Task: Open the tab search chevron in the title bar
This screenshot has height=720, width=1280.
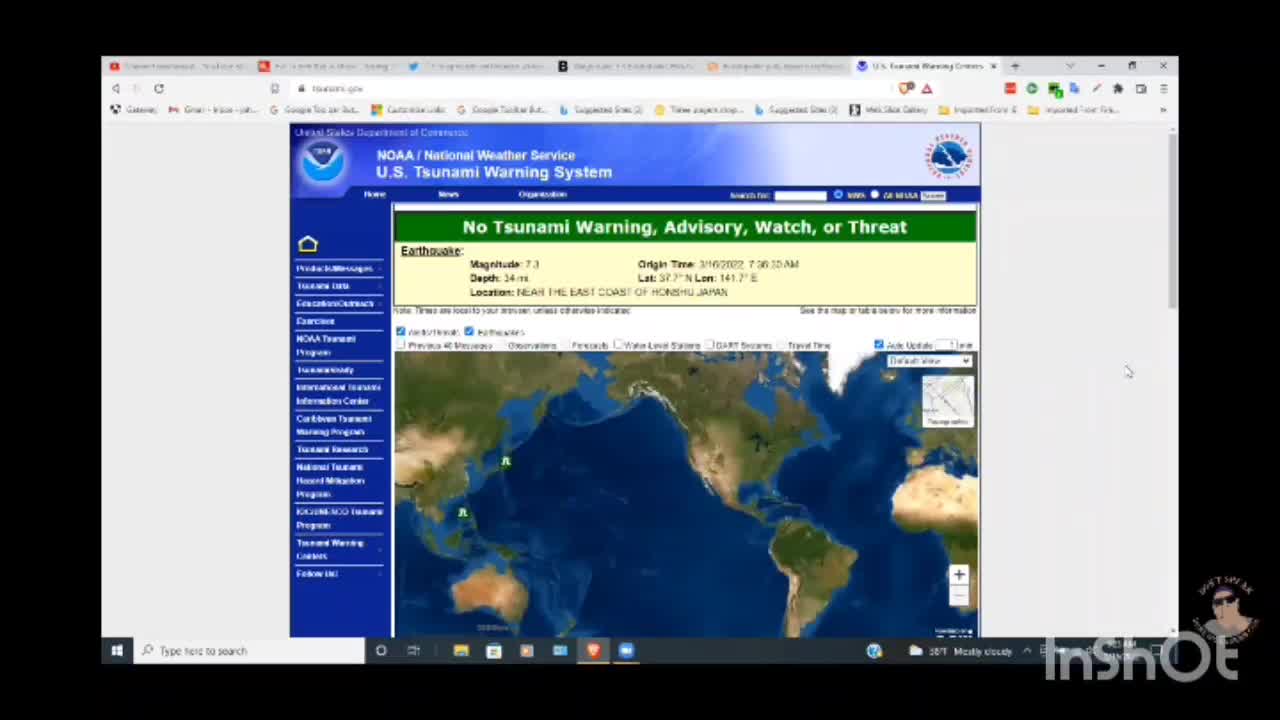Action: (x=1070, y=66)
